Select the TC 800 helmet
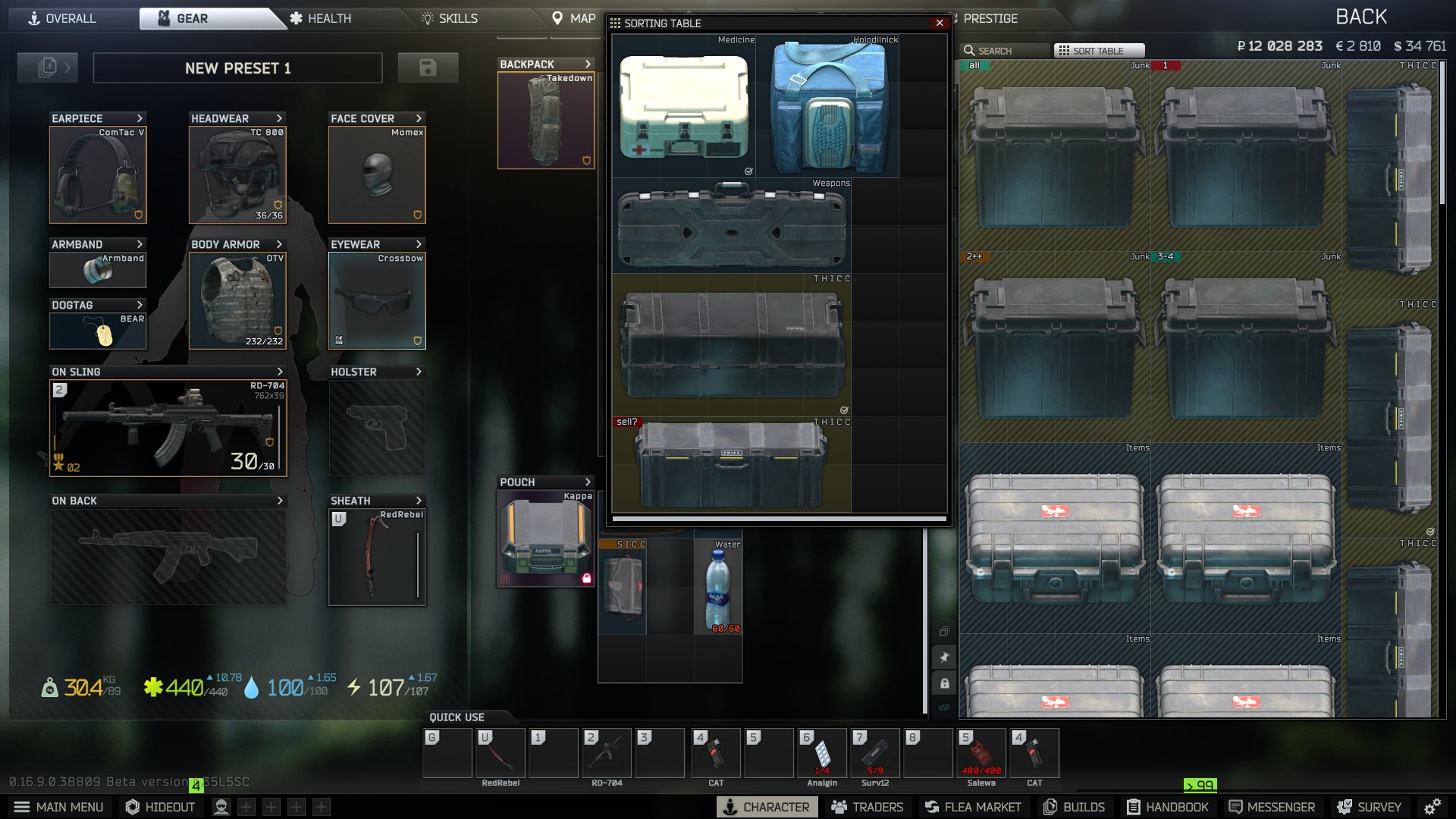The height and width of the screenshot is (819, 1456). (237, 174)
